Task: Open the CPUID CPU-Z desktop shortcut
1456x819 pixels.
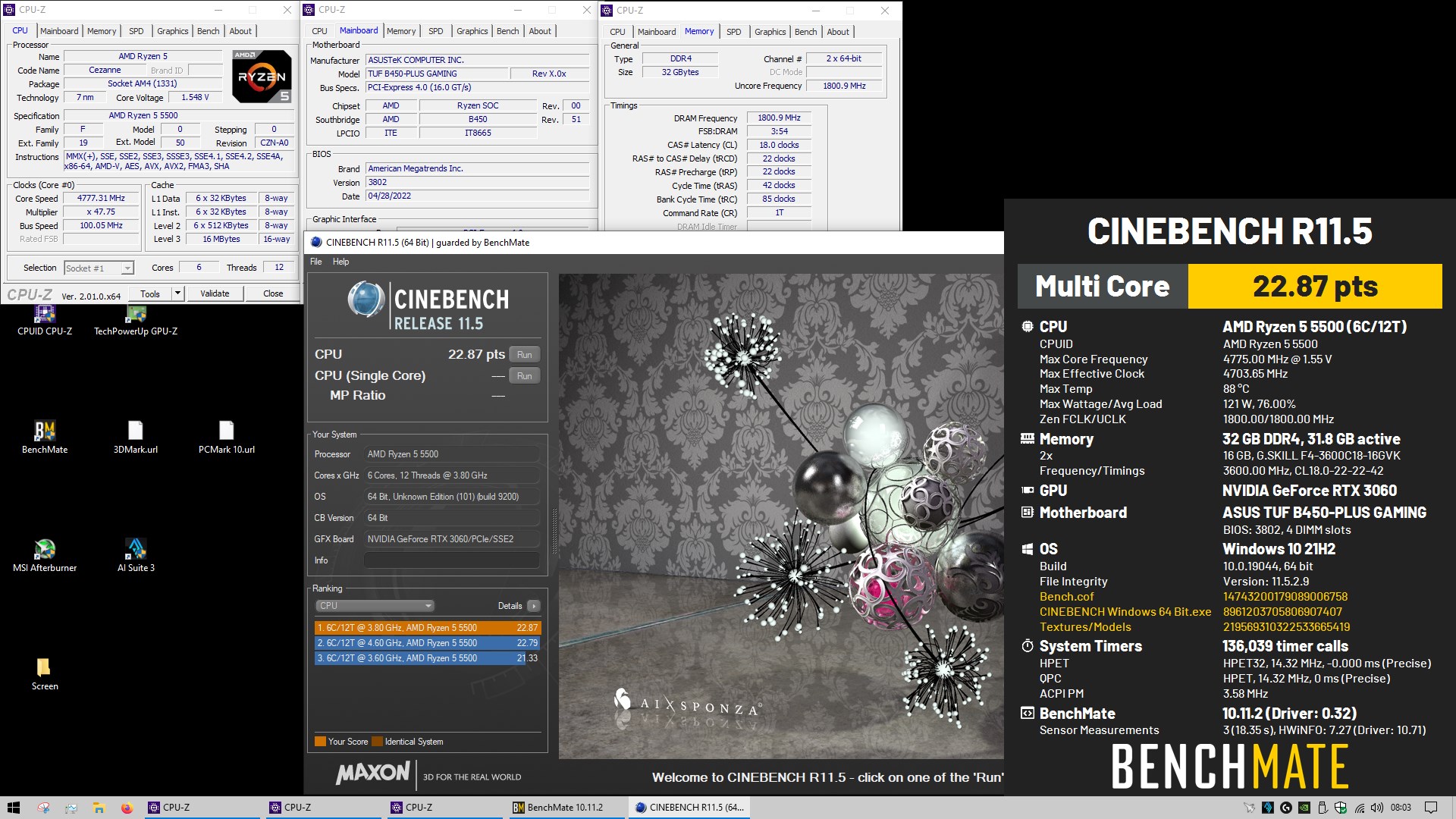Action: 45,321
